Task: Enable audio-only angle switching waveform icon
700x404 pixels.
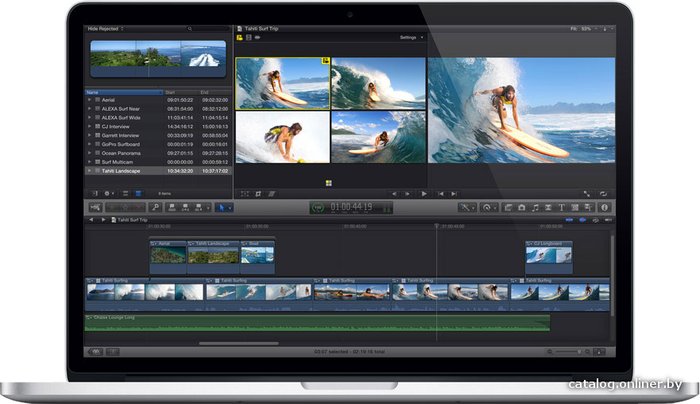Action: click(258, 37)
